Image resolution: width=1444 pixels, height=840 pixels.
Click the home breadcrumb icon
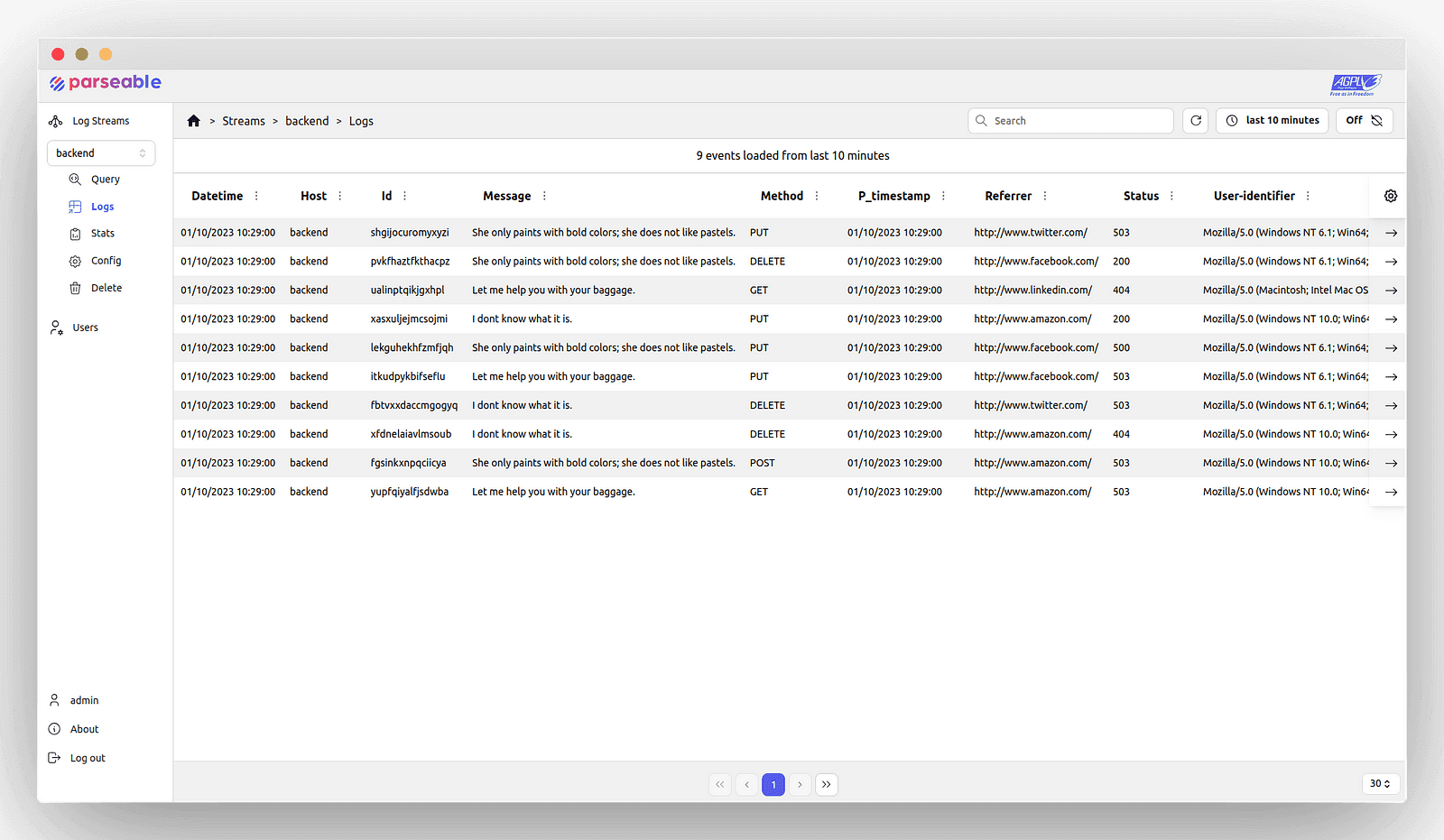pyautogui.click(x=193, y=121)
